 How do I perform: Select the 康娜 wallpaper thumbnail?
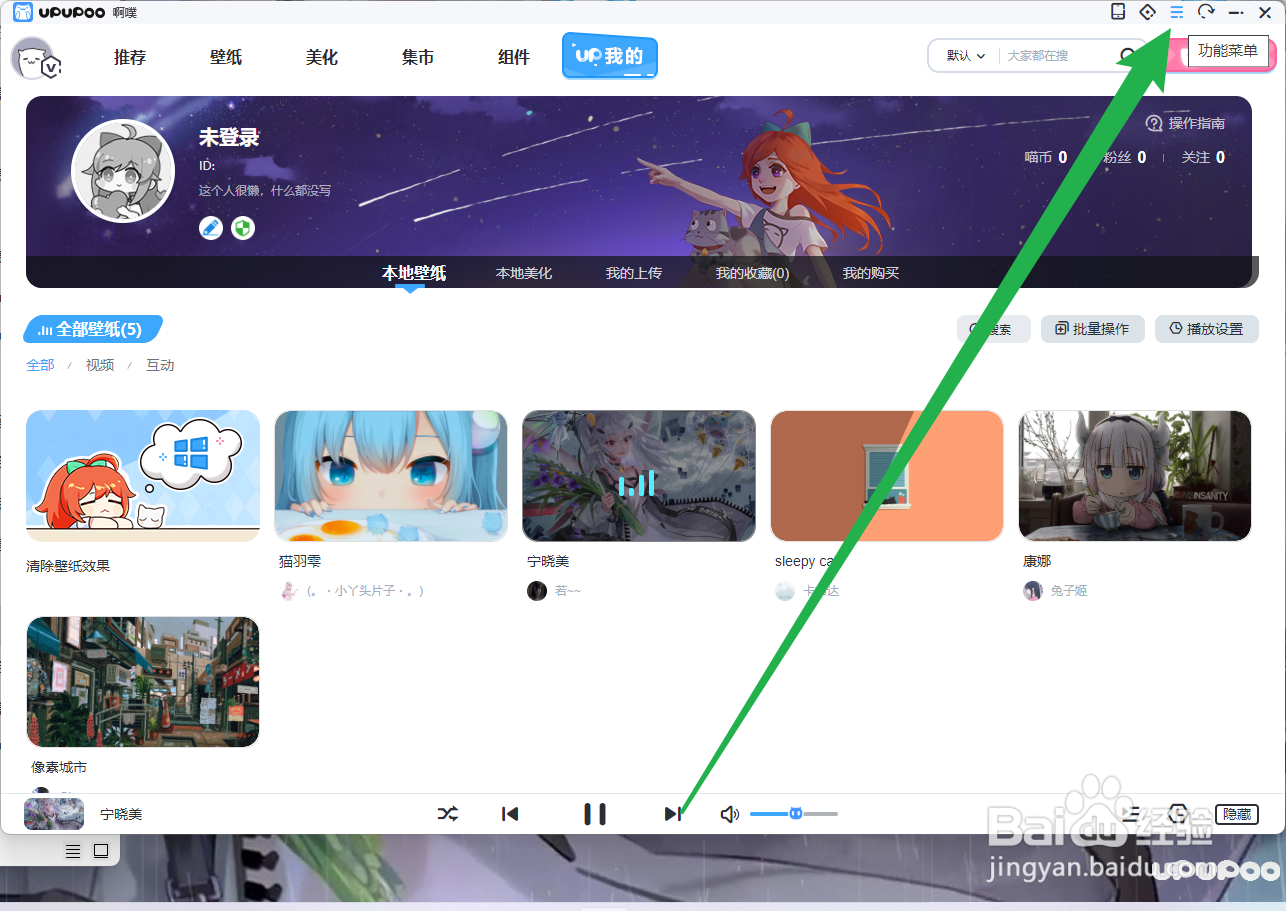1135,476
